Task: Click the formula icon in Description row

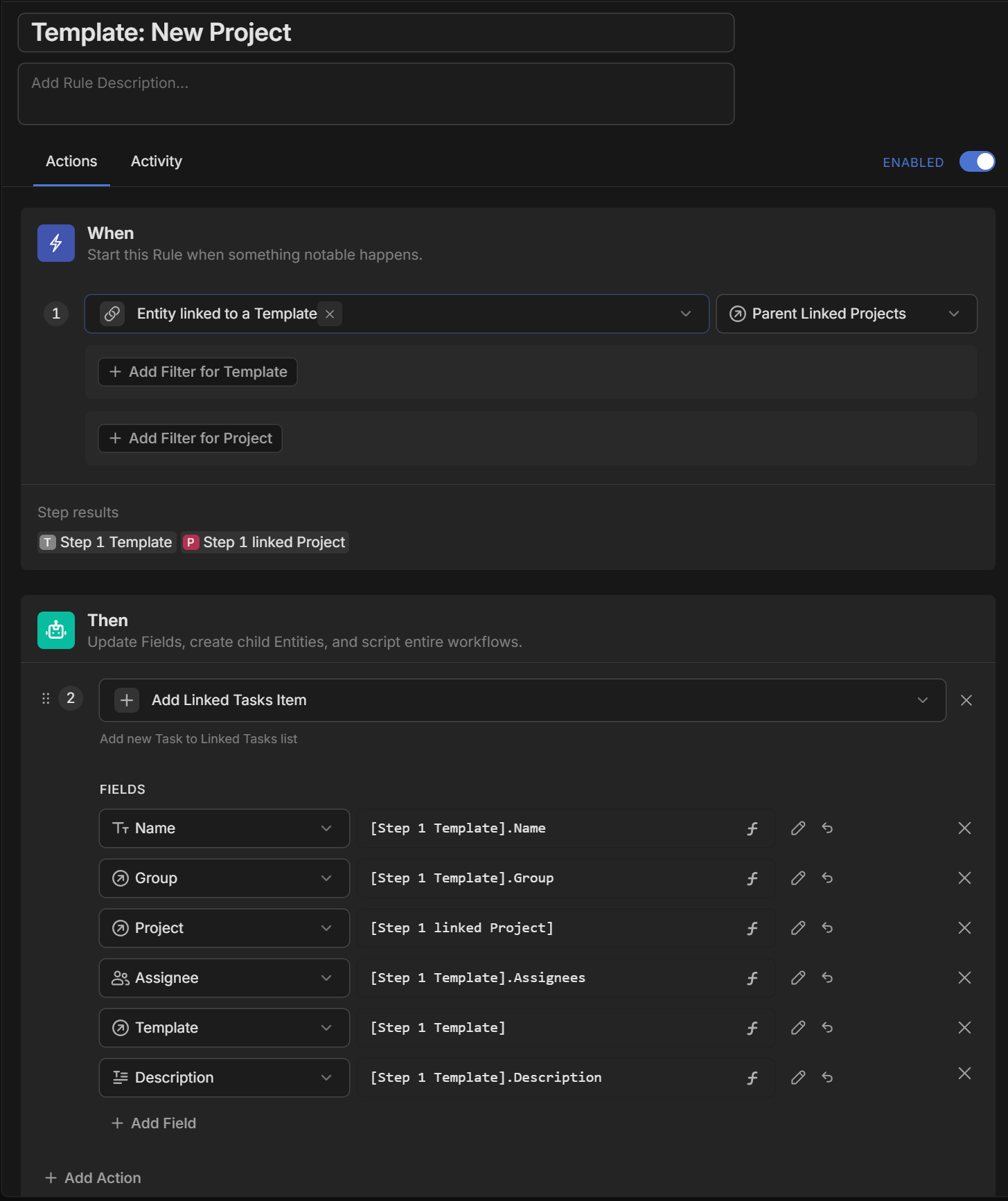Action: tap(752, 1078)
